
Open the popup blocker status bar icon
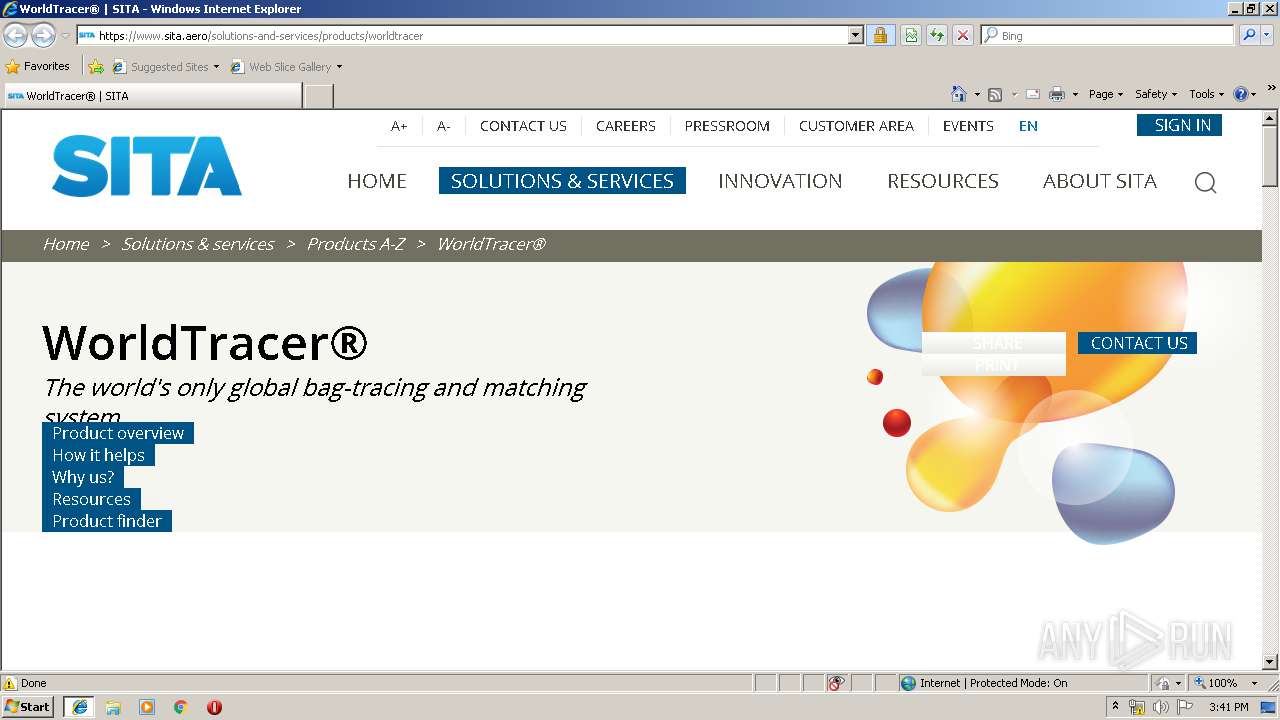[836, 683]
